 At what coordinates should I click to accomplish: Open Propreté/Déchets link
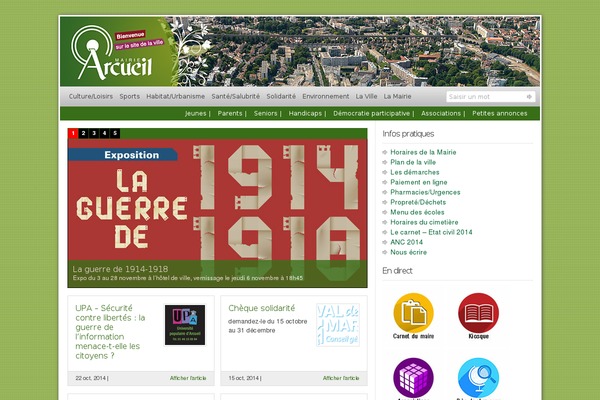(x=418, y=202)
